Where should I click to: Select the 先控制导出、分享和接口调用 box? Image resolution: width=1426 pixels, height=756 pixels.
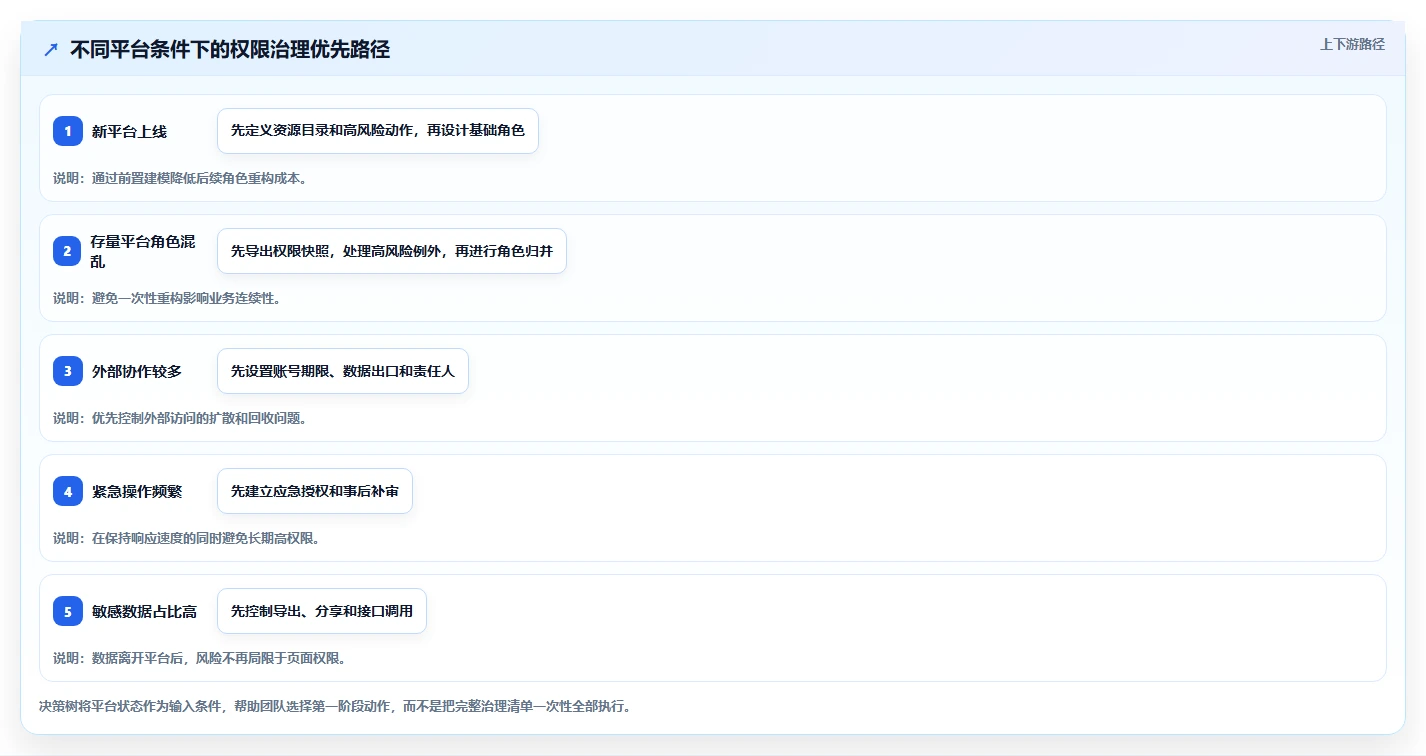[x=322, y=611]
